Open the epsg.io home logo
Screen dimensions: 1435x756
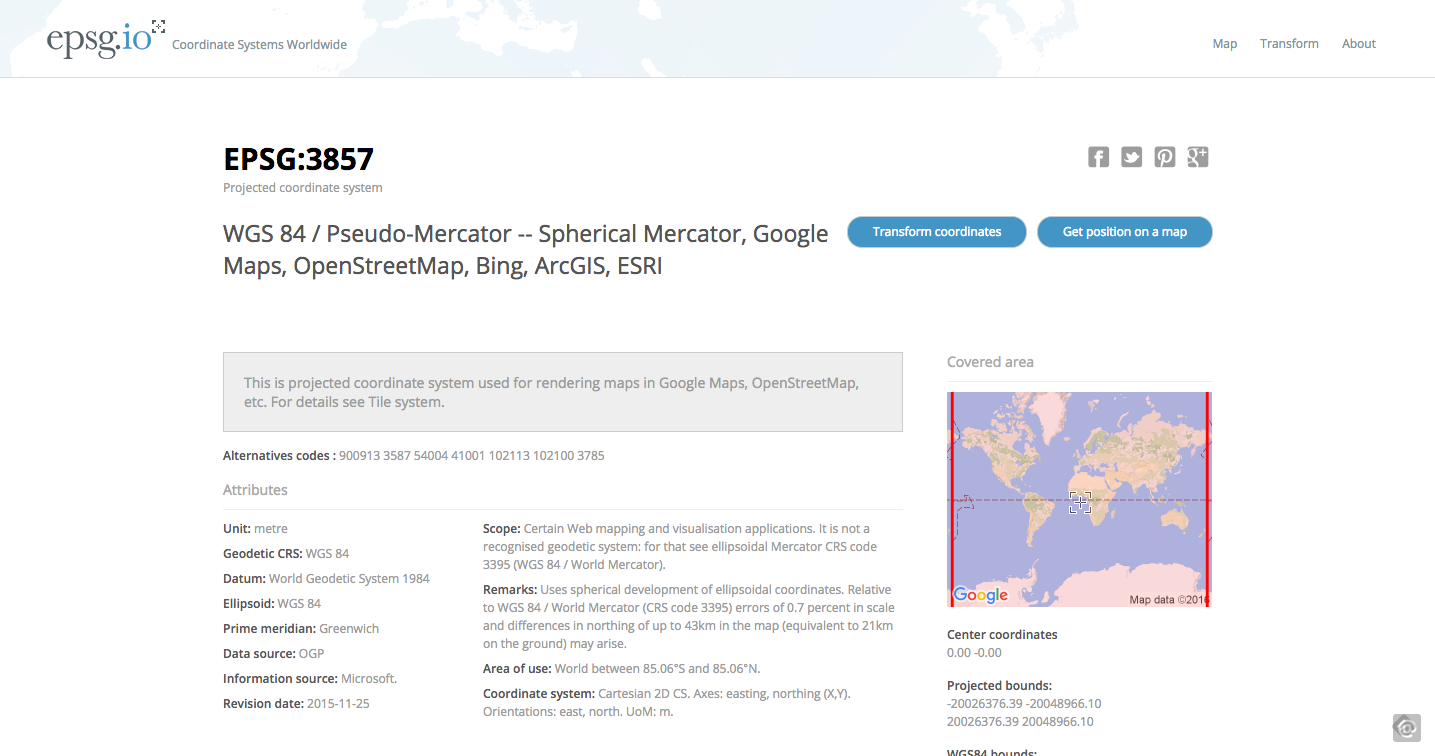coord(105,39)
